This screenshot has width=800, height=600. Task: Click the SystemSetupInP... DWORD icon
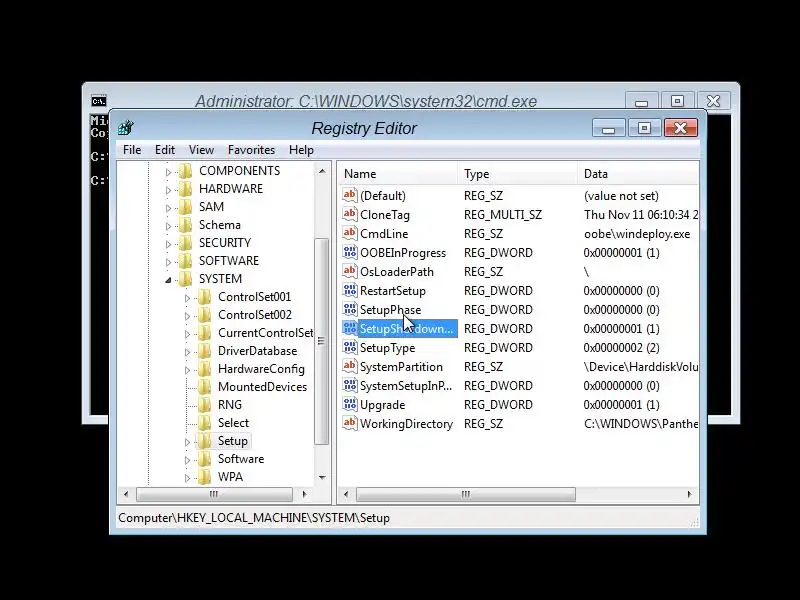pos(349,386)
